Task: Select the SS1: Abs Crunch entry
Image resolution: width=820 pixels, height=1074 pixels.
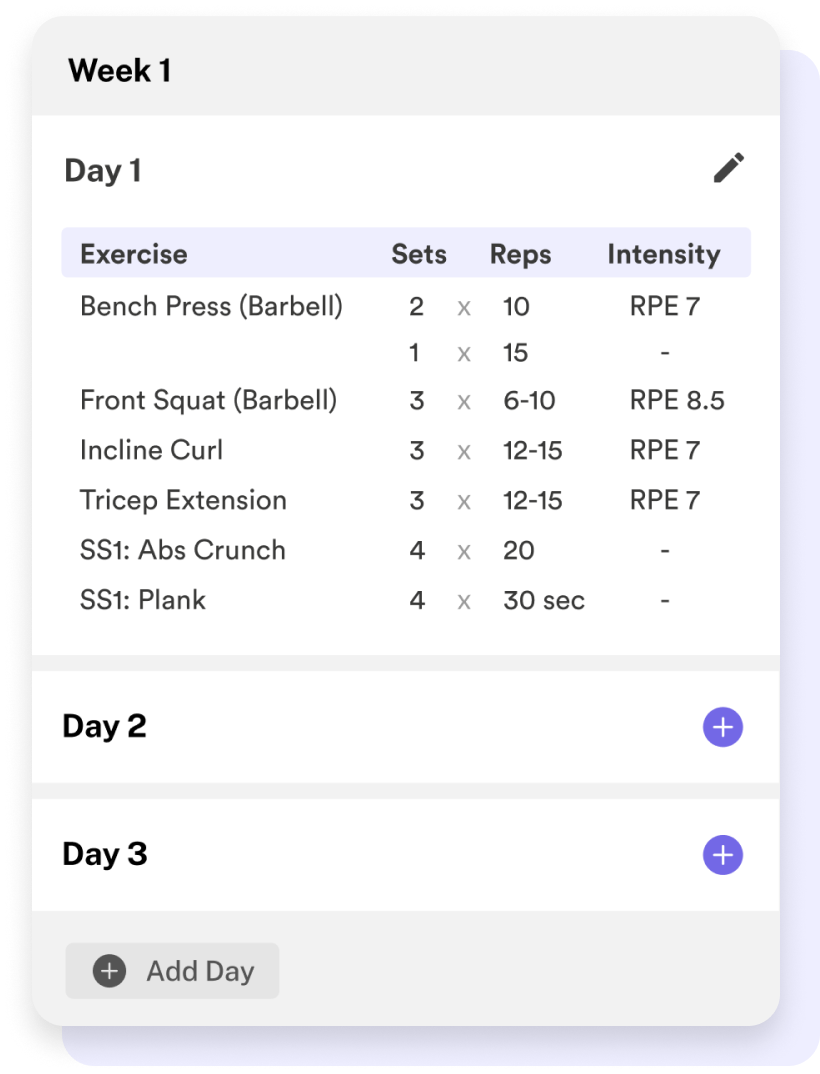Action: (182, 550)
